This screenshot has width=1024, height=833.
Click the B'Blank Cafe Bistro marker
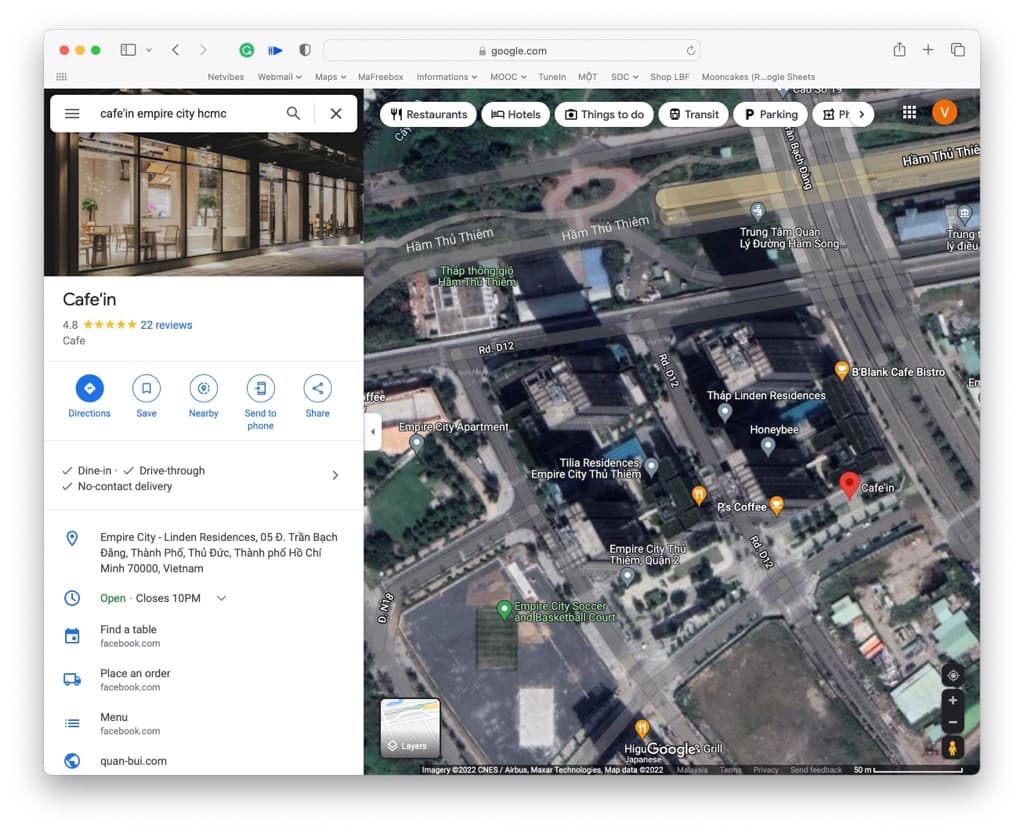coord(842,370)
